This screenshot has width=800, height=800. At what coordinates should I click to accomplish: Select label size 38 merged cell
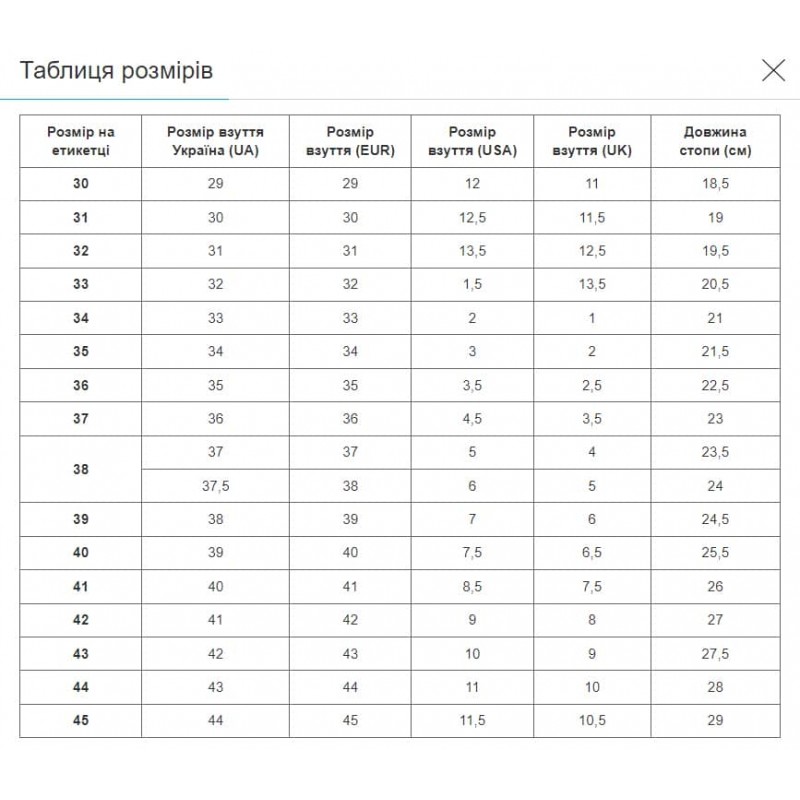pyautogui.click(x=81, y=469)
